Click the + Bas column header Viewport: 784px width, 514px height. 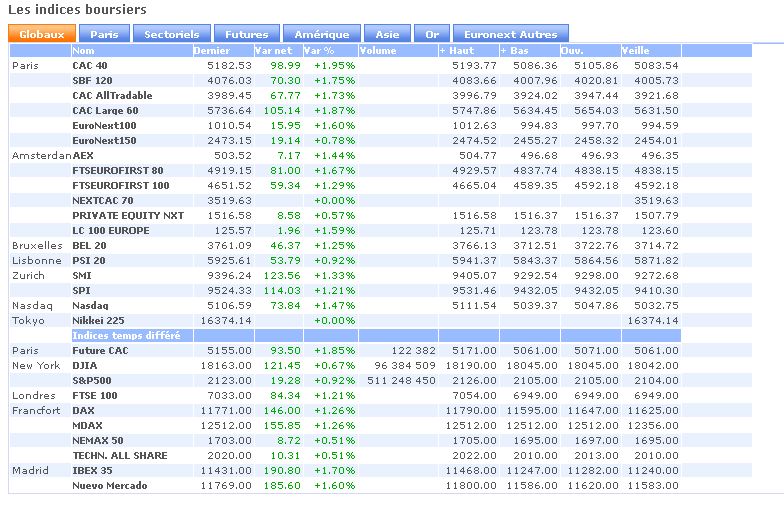point(514,50)
